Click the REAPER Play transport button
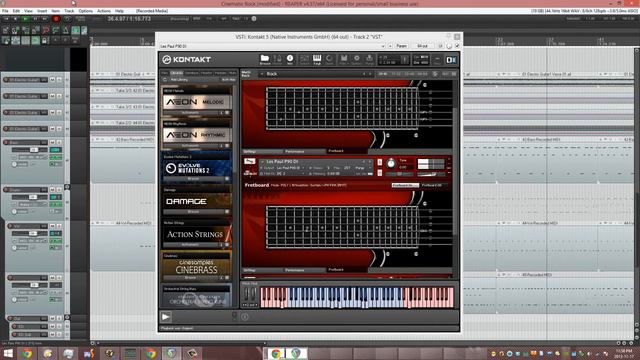 click(25, 19)
